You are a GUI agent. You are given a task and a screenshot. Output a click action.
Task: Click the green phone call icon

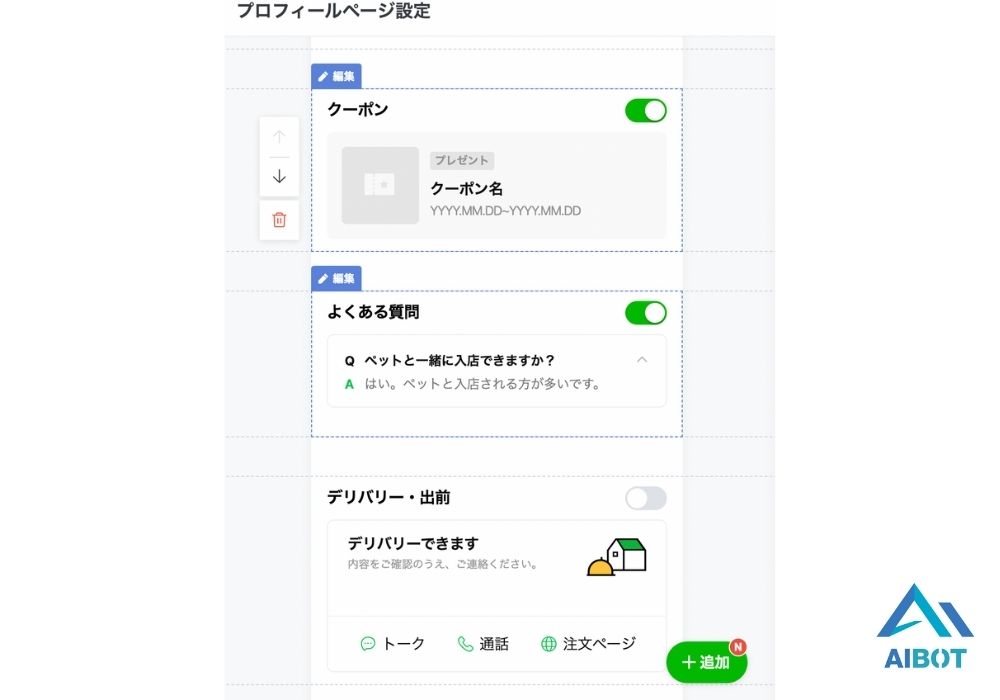465,644
